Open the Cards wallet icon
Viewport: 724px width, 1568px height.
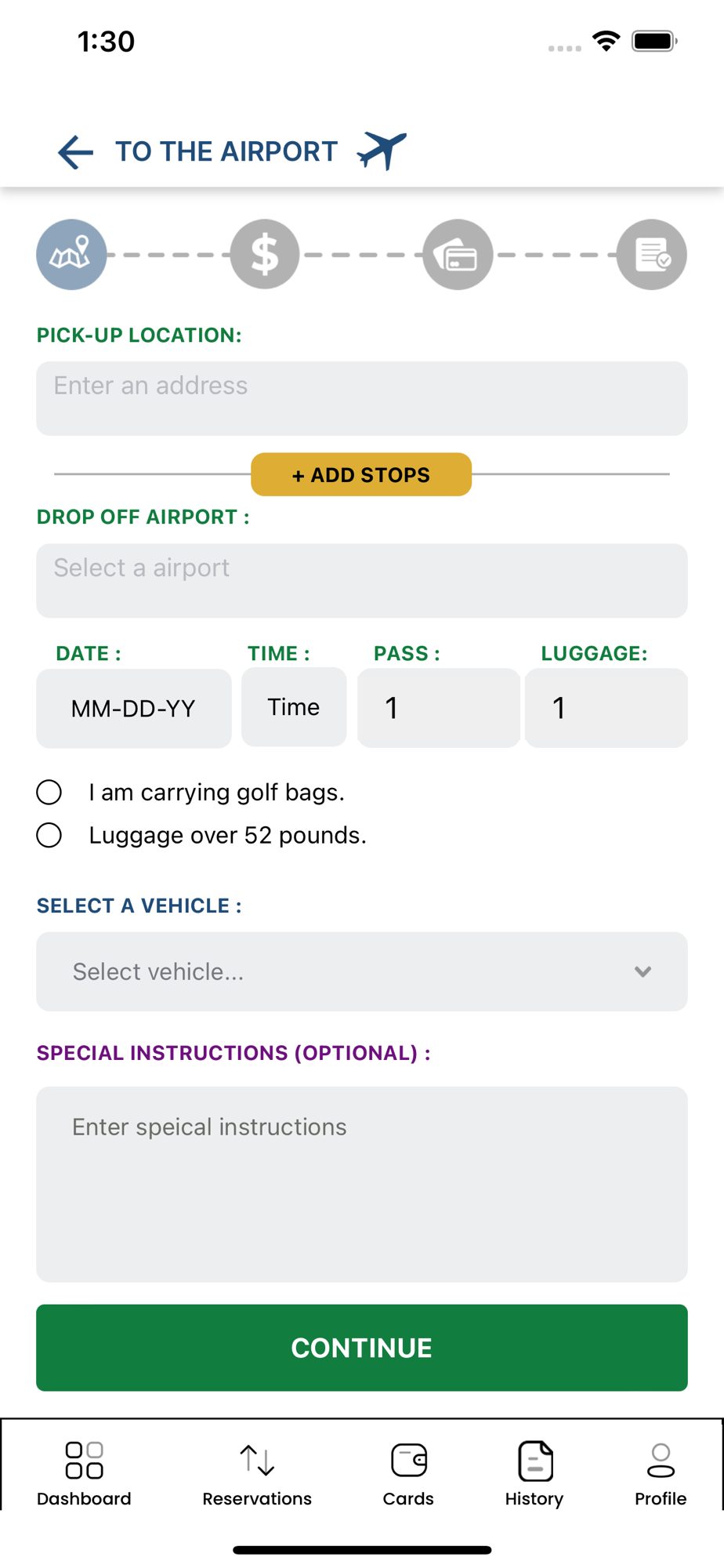(x=408, y=1460)
